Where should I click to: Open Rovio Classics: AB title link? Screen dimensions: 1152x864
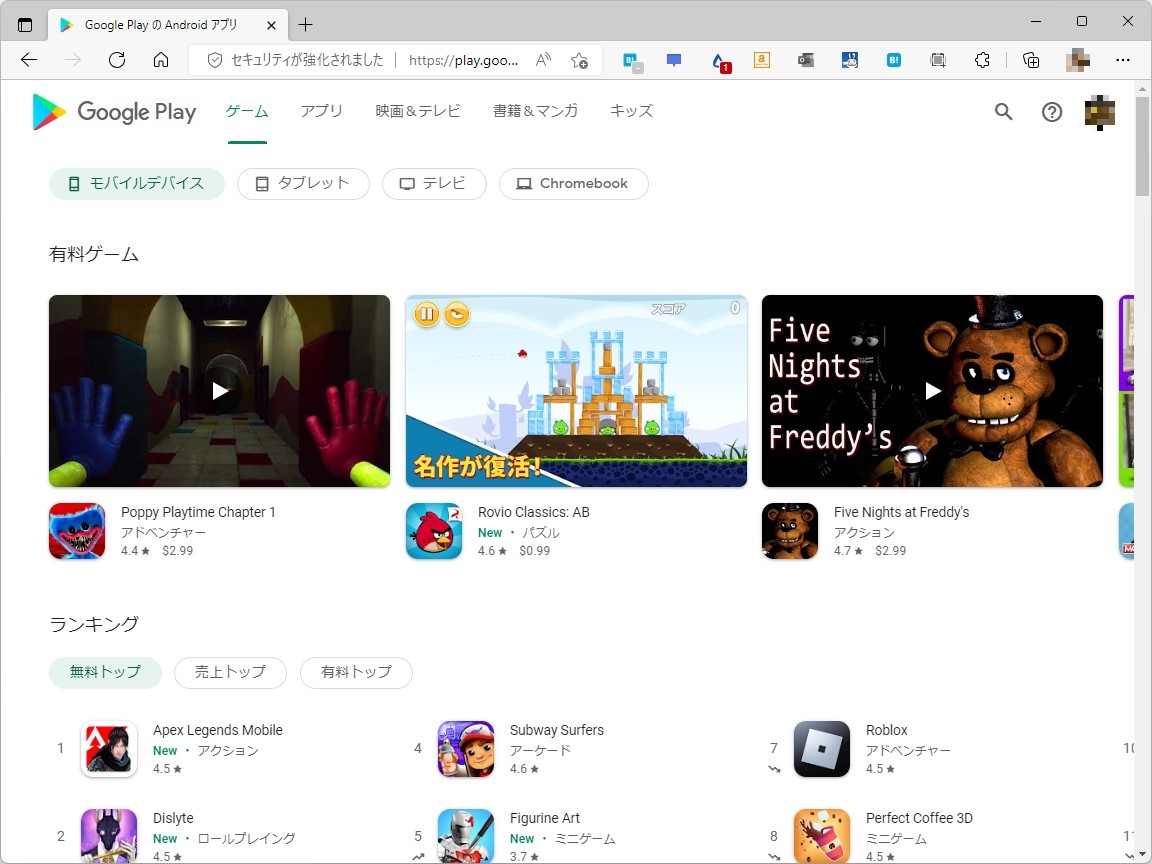533,512
